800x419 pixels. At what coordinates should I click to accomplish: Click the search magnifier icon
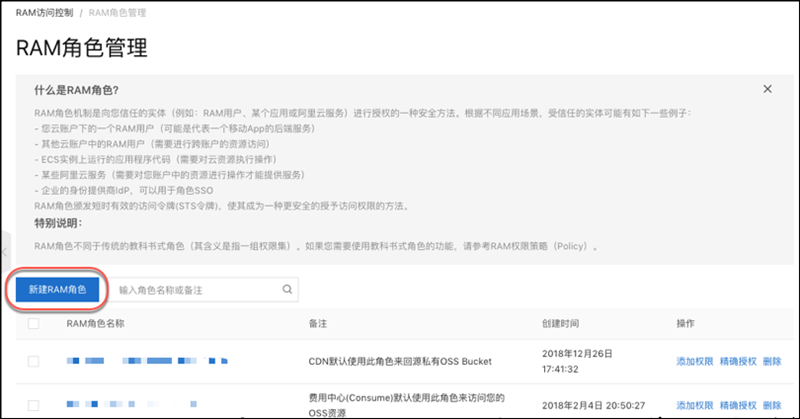click(x=286, y=289)
